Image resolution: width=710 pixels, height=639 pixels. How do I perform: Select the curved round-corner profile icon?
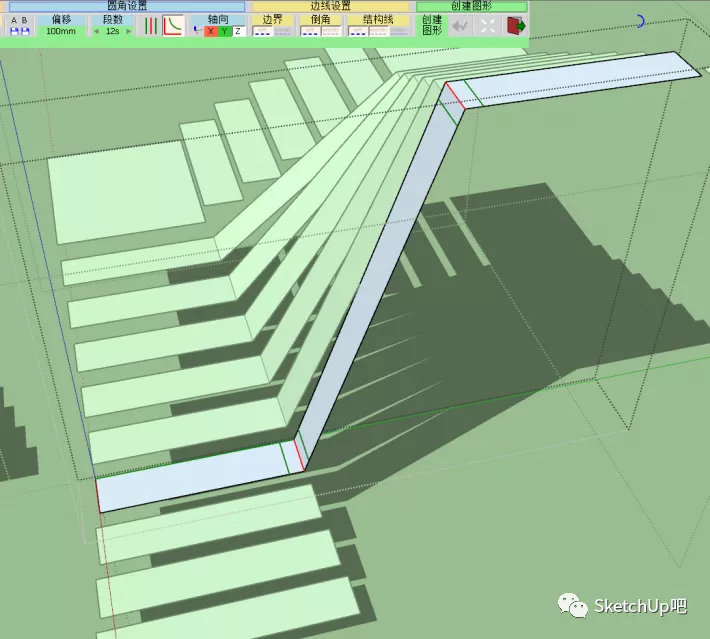[x=173, y=26]
